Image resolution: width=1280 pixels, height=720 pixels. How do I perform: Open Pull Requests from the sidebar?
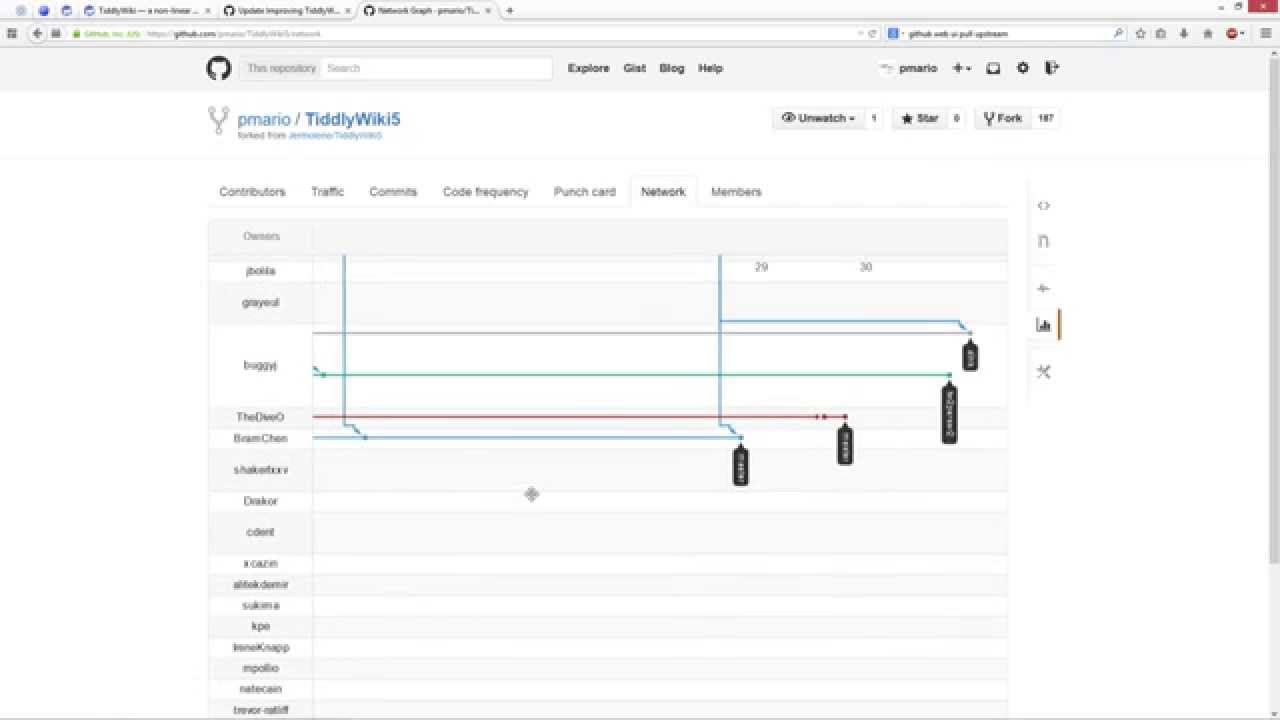1043,241
